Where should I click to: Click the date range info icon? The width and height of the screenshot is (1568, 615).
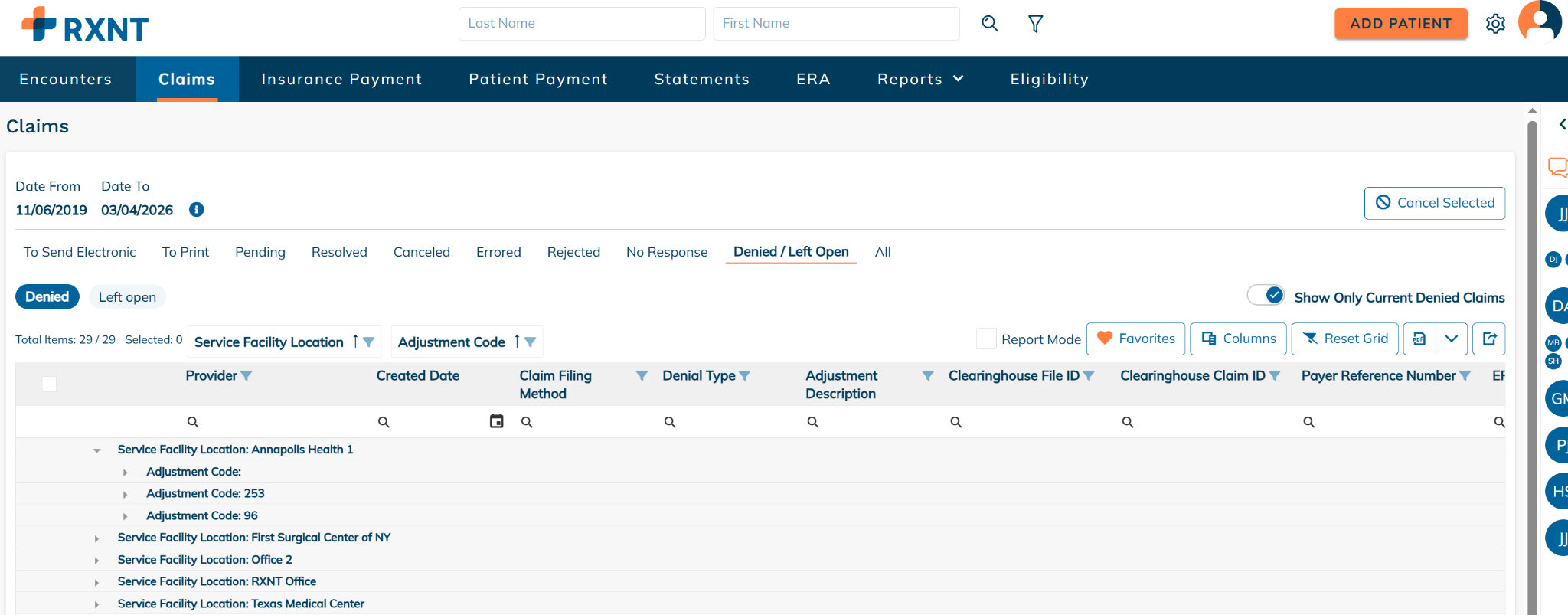197,210
